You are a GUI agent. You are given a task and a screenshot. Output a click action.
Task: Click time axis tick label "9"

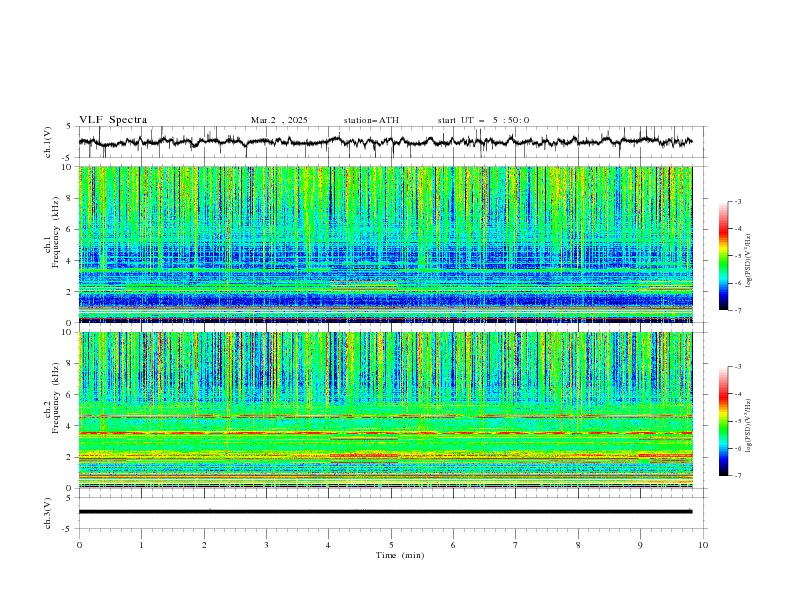click(640, 545)
